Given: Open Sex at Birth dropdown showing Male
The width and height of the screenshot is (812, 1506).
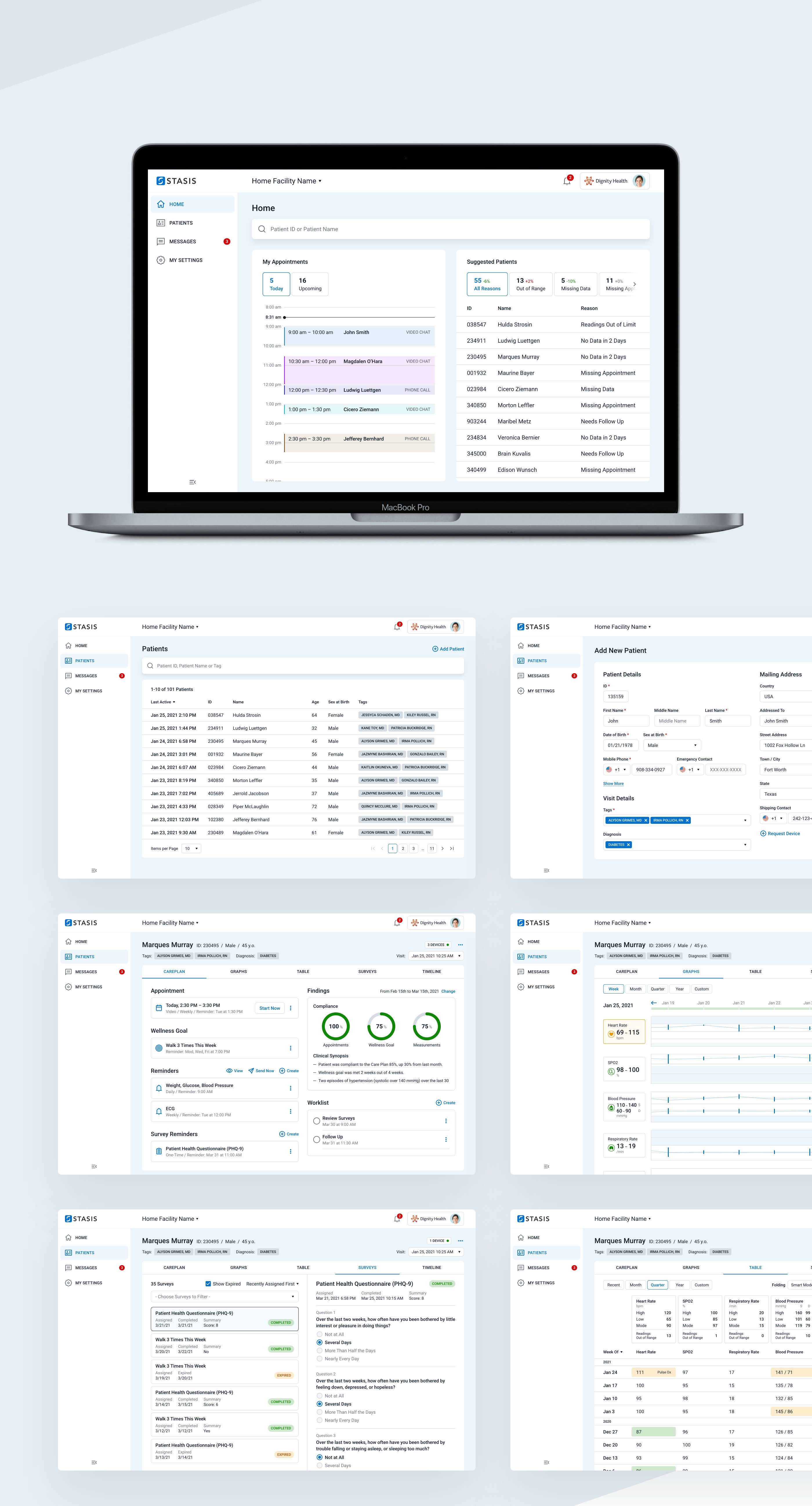Looking at the screenshot, I should [672, 745].
